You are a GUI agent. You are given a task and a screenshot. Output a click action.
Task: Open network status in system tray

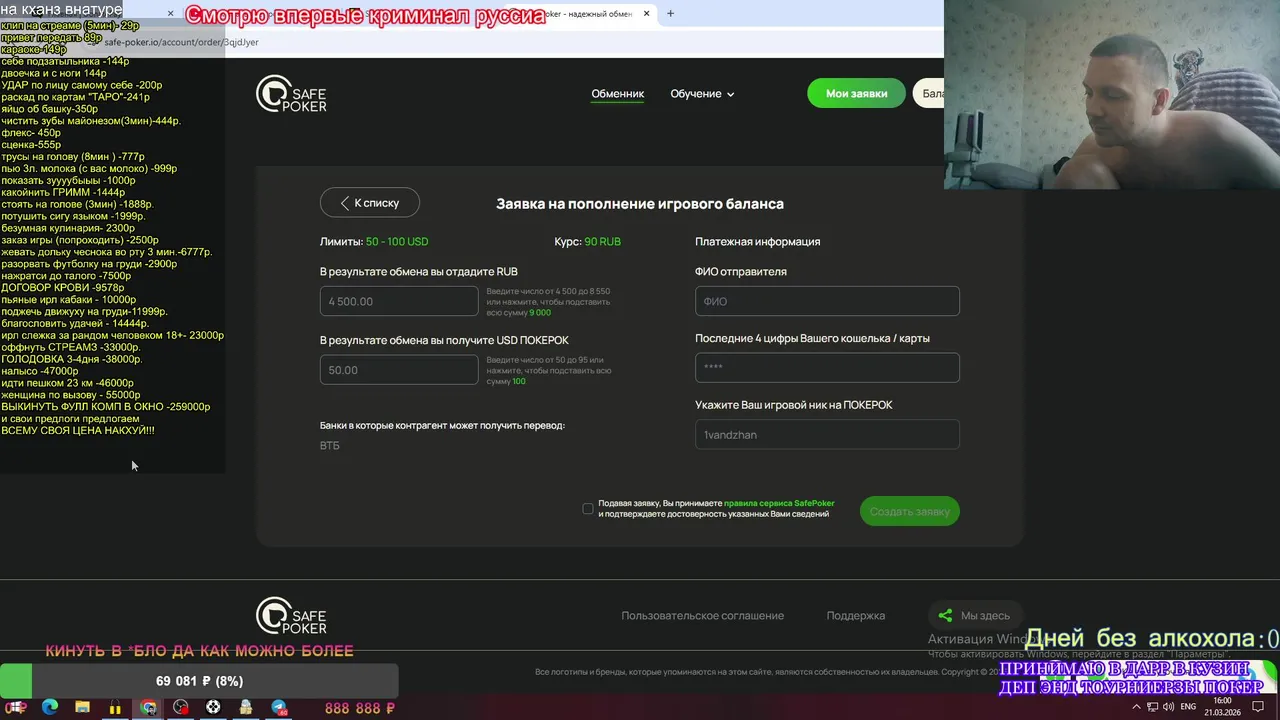(1153, 707)
